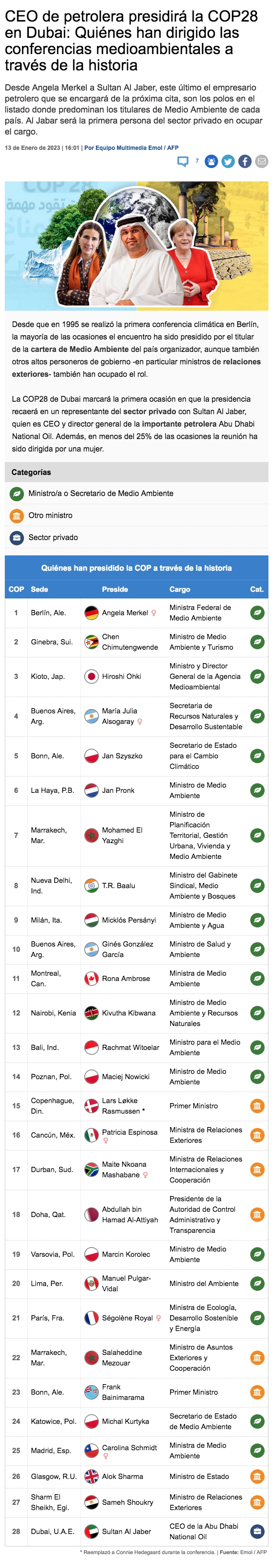Viewport: 279px width, 1568px height.
Task: Click the Preside column header
Action: [115, 589]
